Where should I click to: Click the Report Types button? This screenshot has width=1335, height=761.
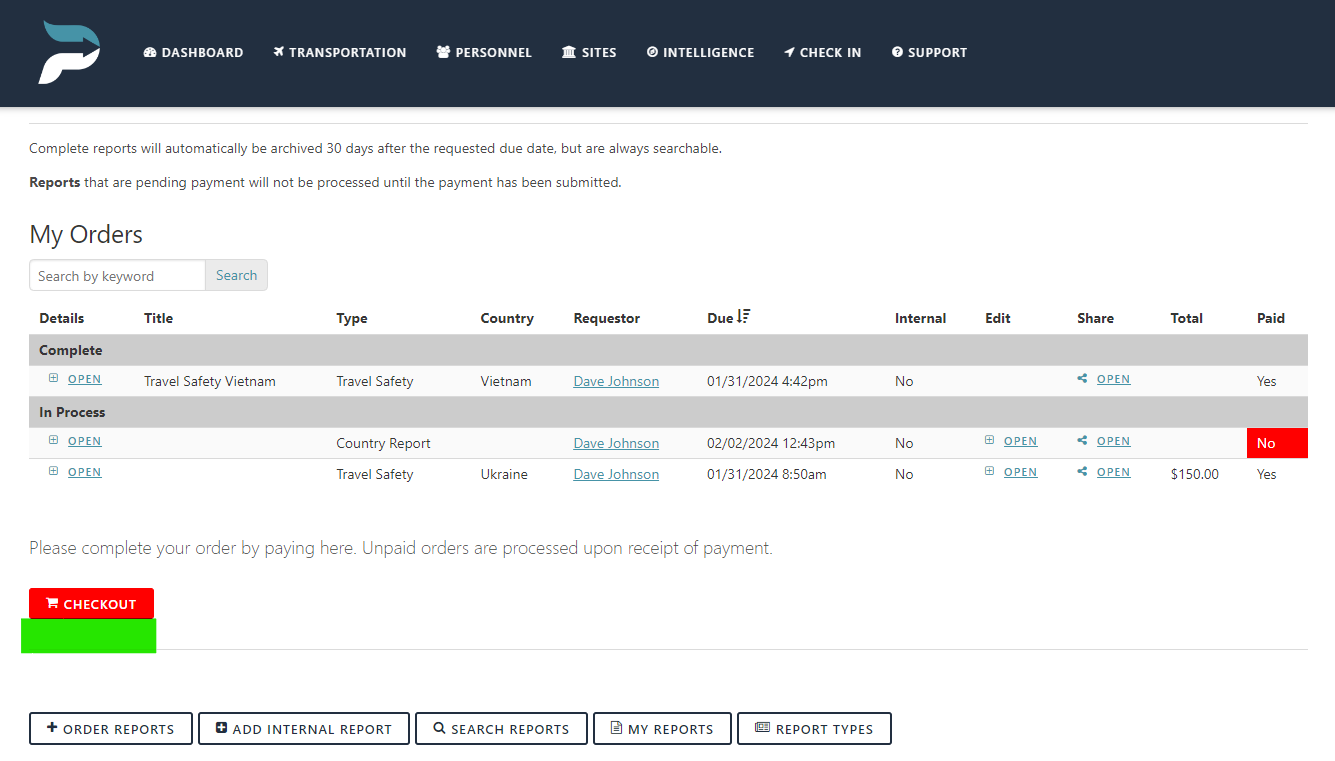[814, 728]
